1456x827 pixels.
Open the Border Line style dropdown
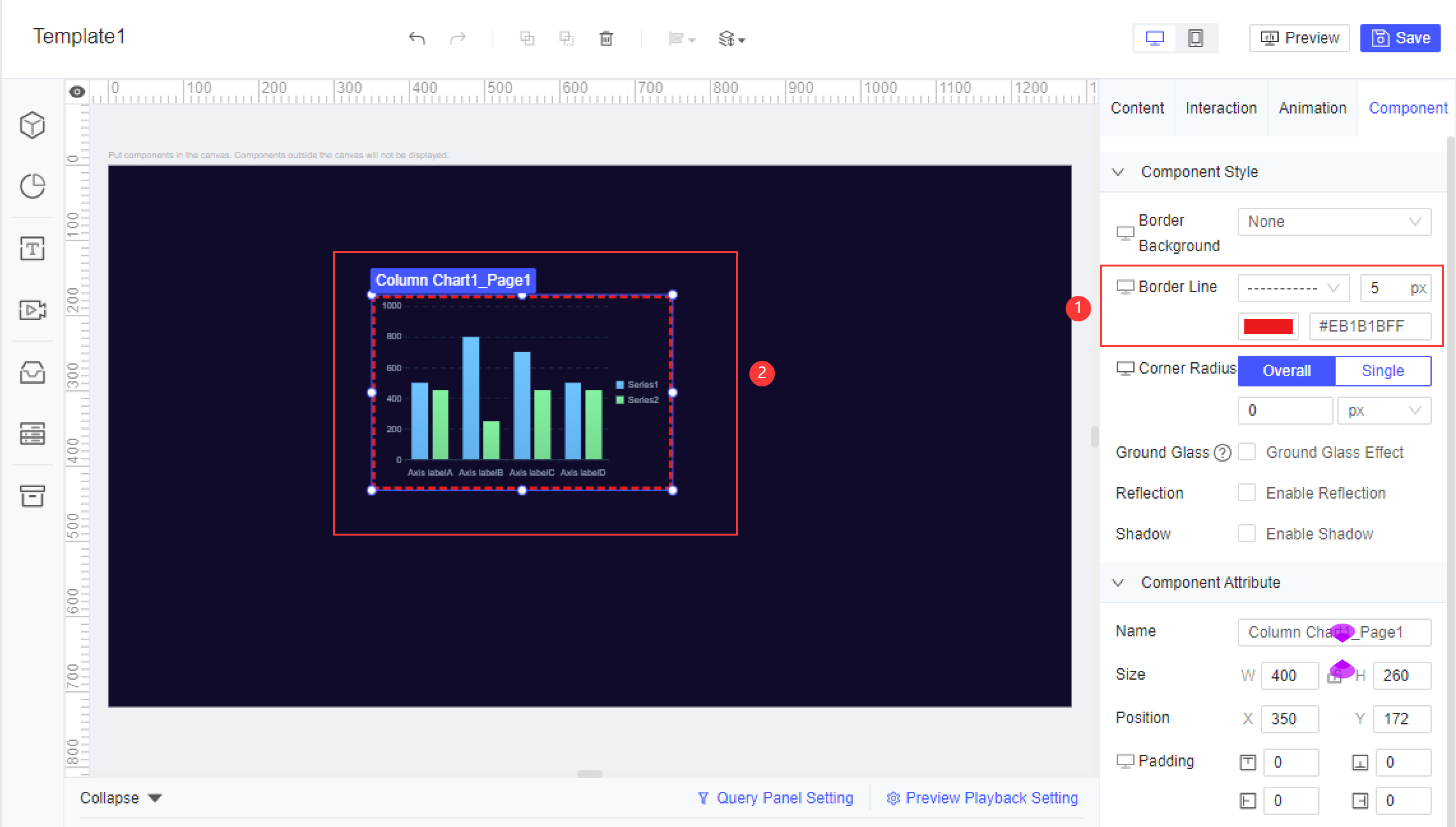tap(1294, 288)
